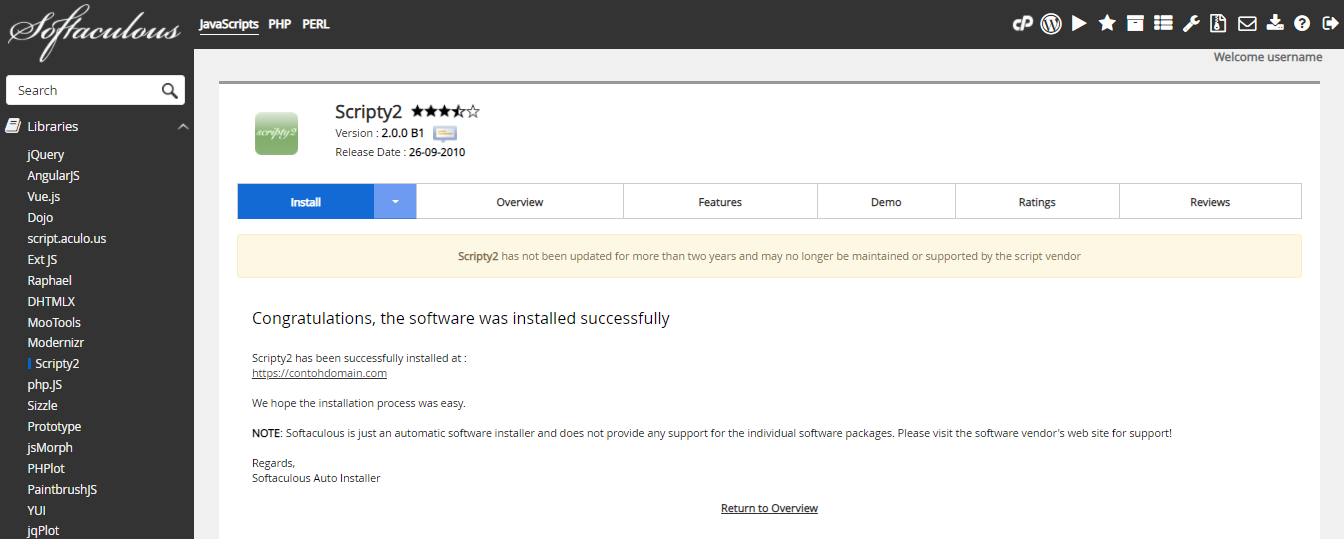Open the ratings star icon in the top bar
The image size is (1344, 539).
pyautogui.click(x=1107, y=24)
